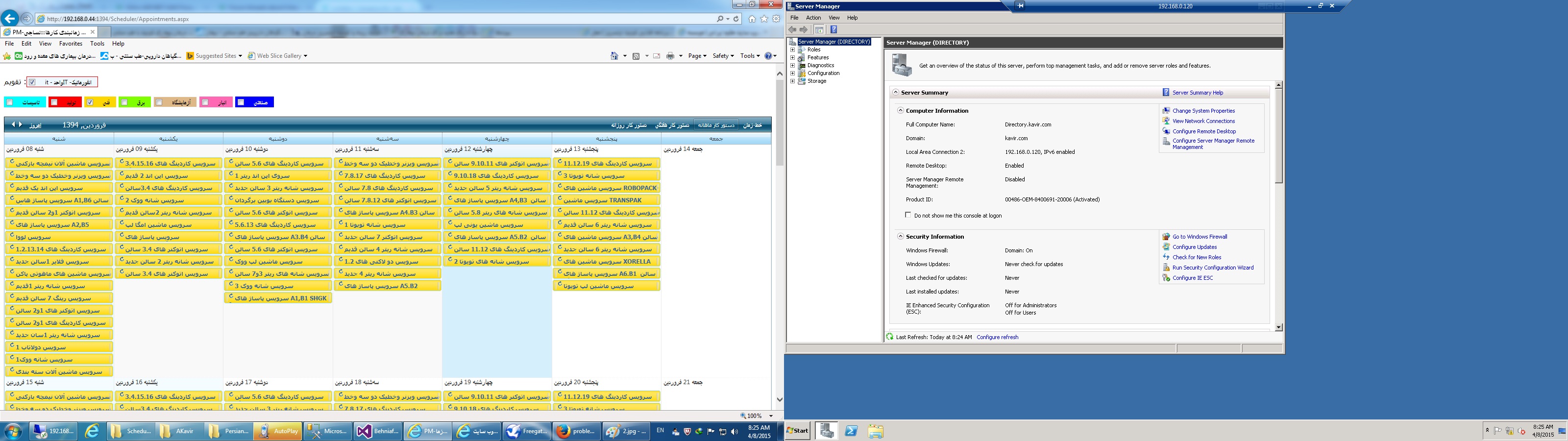Check 'Do not show me this console at logon'
Viewport: 1568px width, 441px height.
click(x=908, y=215)
